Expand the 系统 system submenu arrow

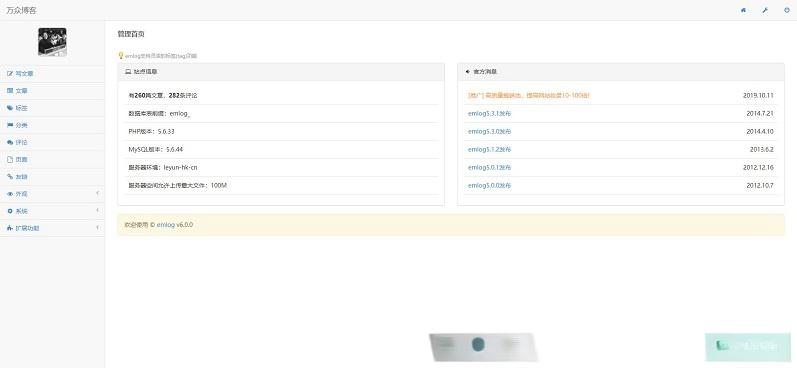click(x=97, y=210)
